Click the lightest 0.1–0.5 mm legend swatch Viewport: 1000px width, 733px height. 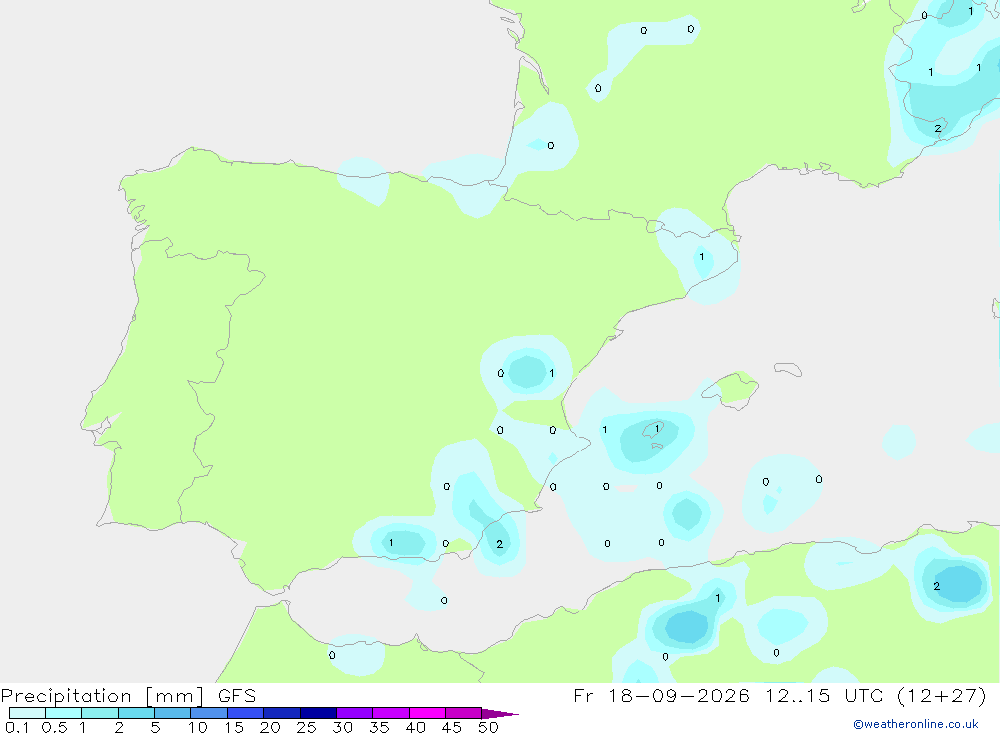pyautogui.click(x=27, y=713)
